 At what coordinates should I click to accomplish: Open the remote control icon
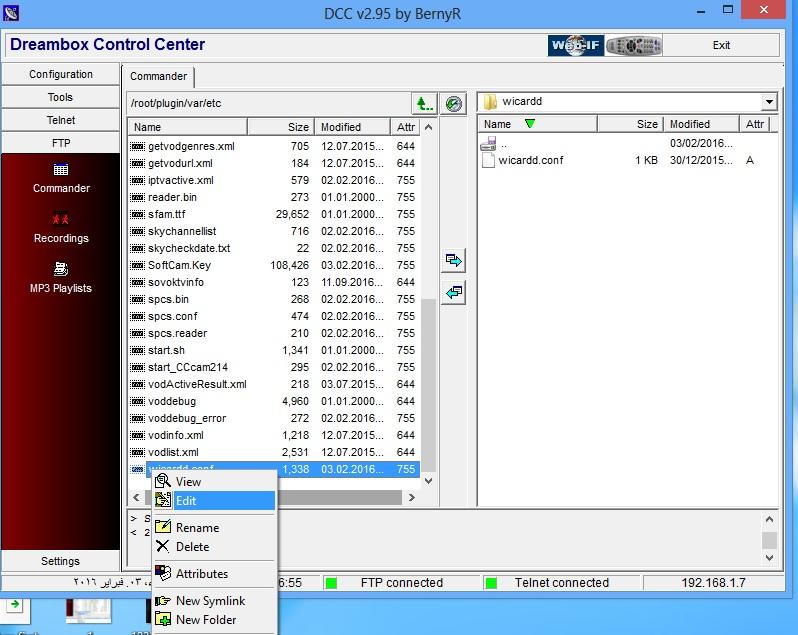pos(634,45)
